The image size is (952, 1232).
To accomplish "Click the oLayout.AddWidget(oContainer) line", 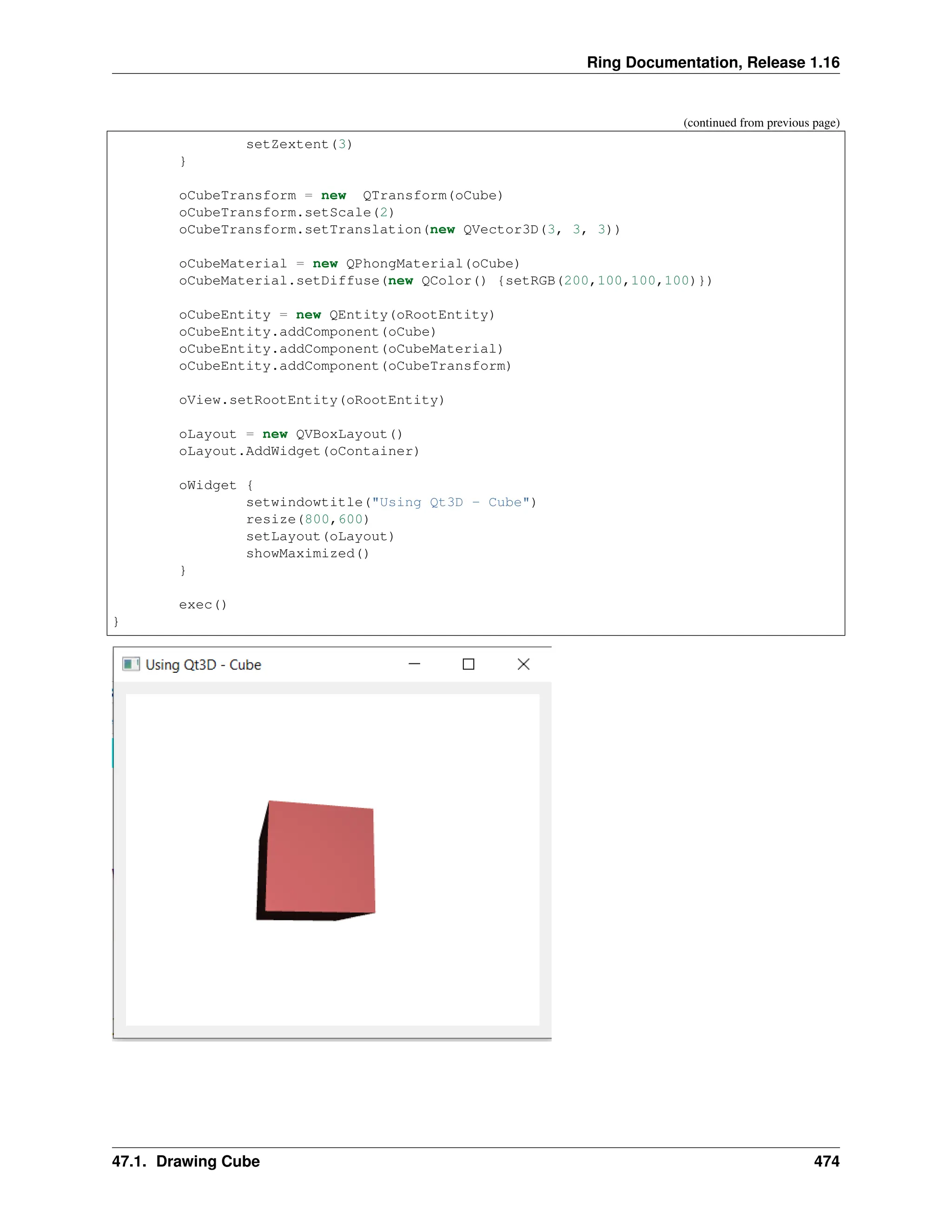I will 299,451.
